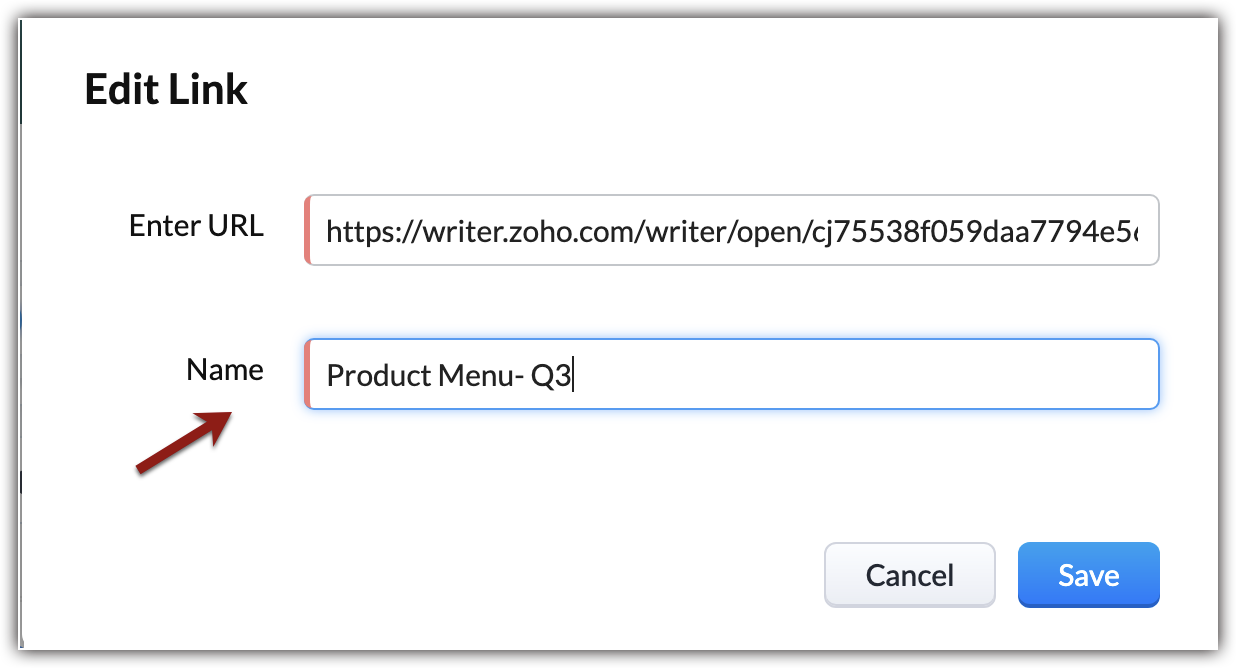The height and width of the screenshot is (668, 1236).
Task: Place cursor on the word Product
Action: 367,376
